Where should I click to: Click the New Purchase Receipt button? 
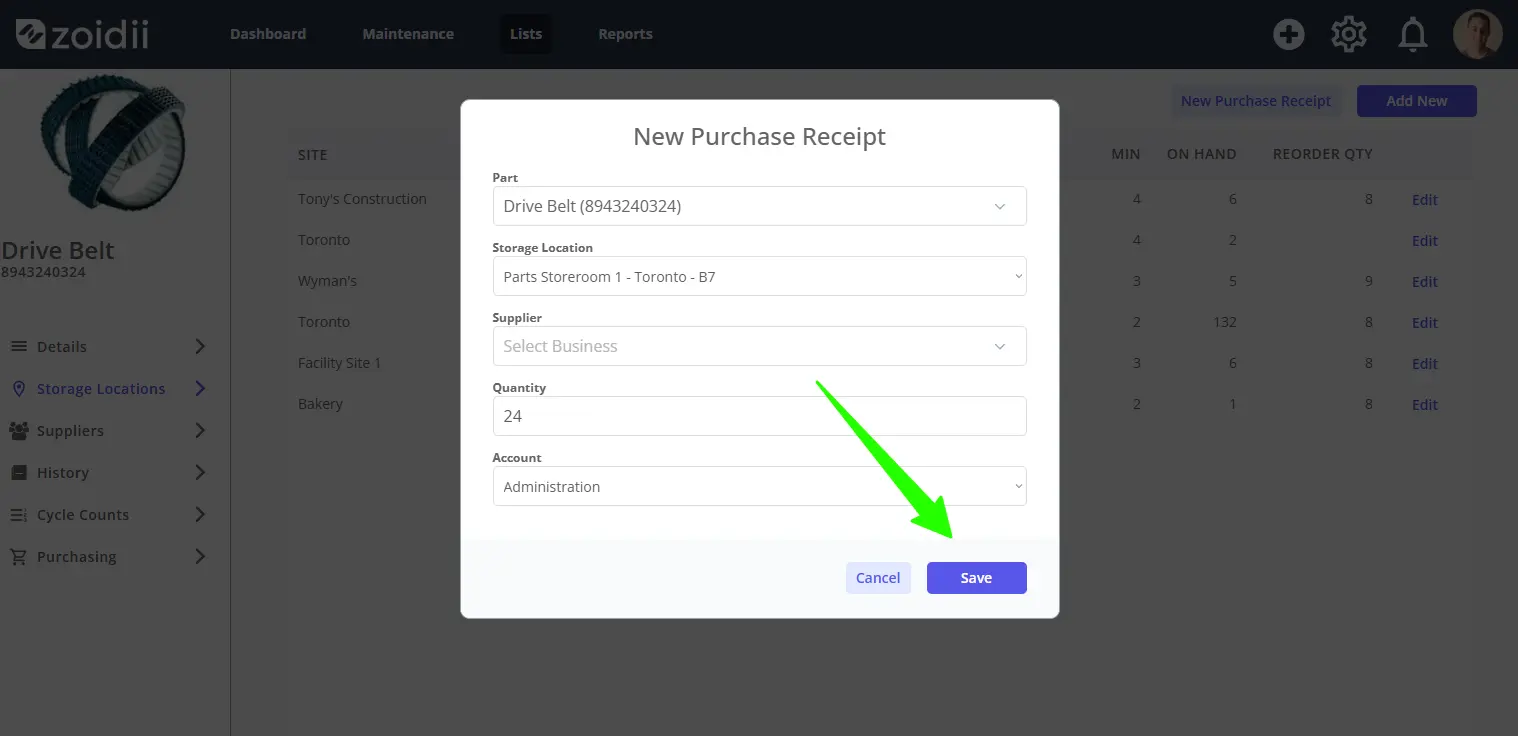pos(1256,101)
